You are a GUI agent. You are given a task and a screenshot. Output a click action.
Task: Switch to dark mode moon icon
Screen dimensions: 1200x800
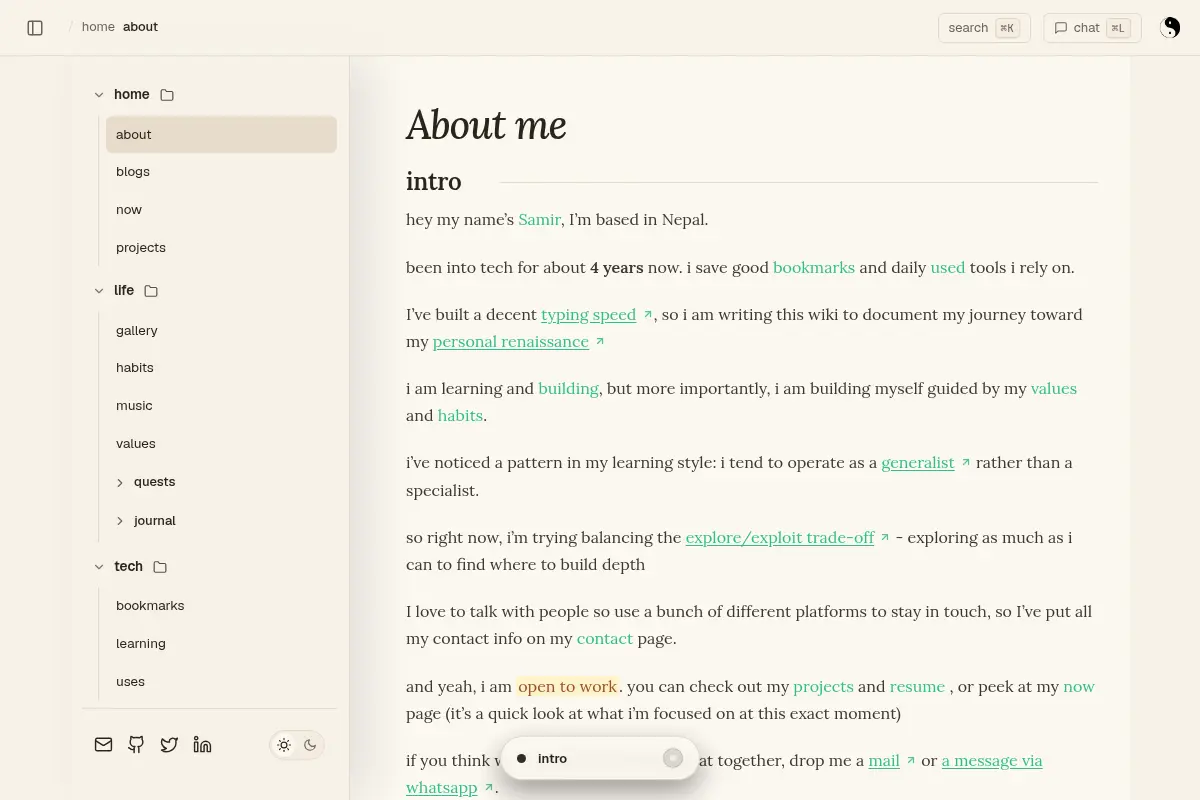point(310,745)
